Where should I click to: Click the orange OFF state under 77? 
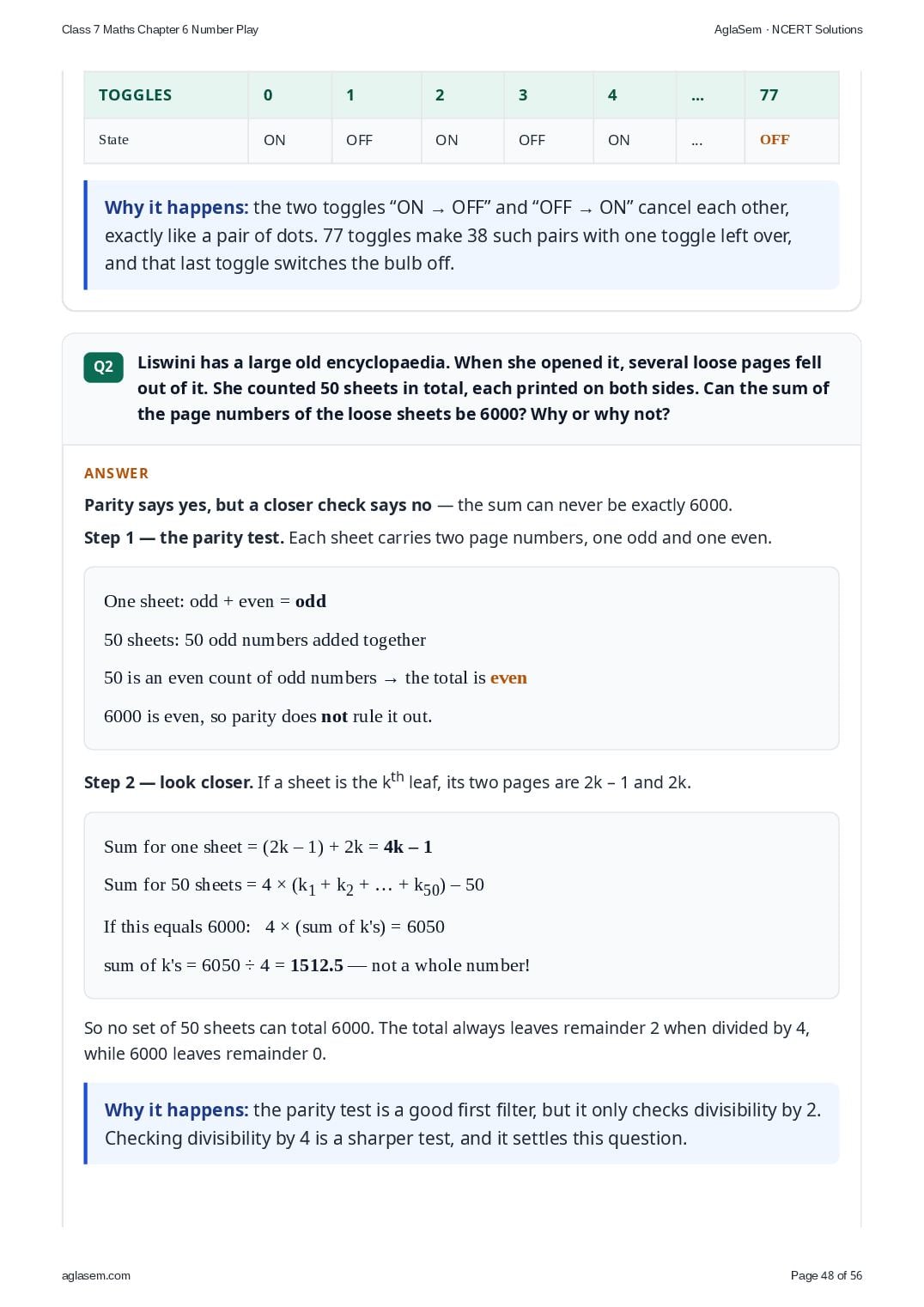774,140
